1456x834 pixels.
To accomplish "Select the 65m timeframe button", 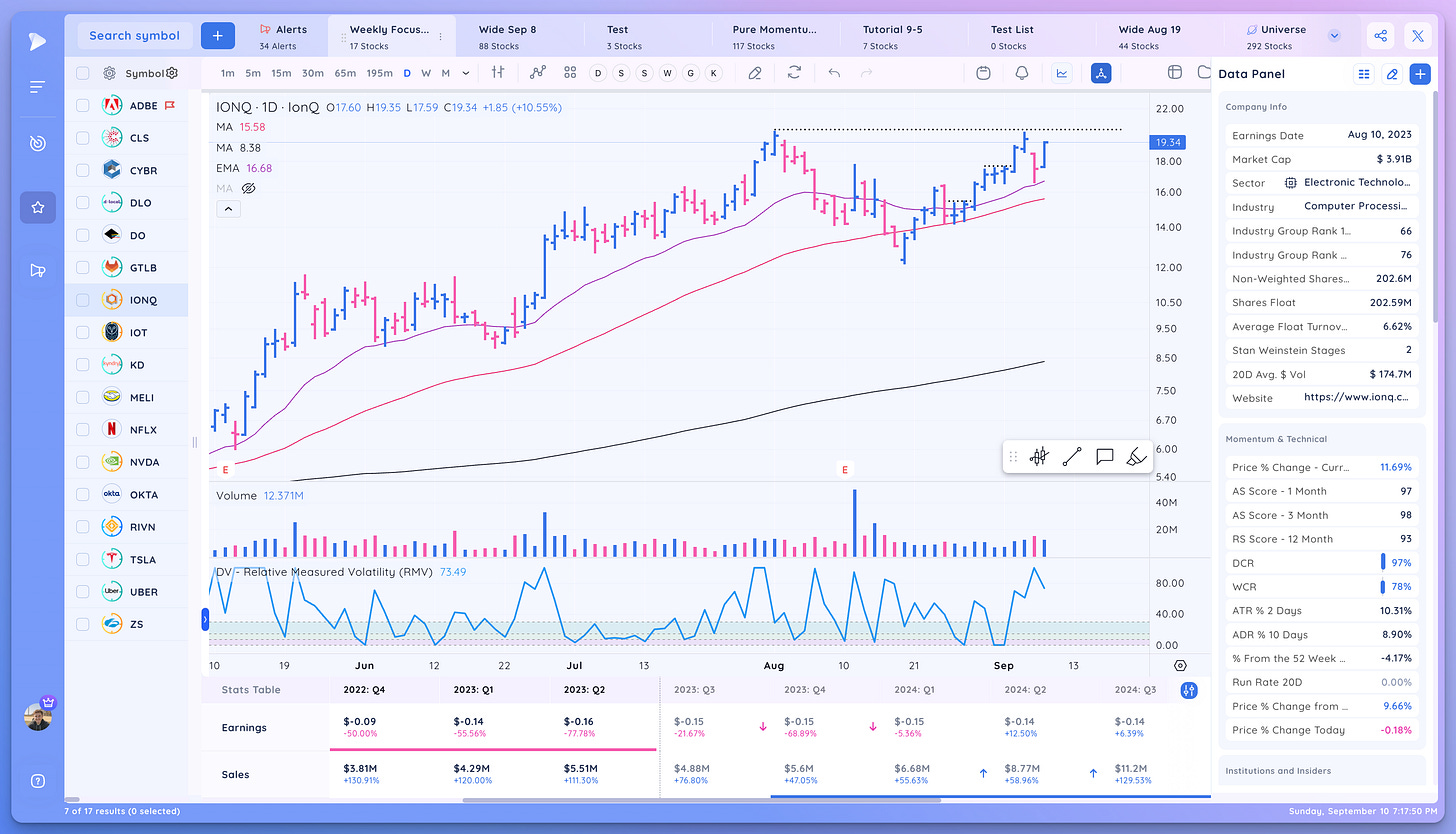I will click(x=345, y=73).
